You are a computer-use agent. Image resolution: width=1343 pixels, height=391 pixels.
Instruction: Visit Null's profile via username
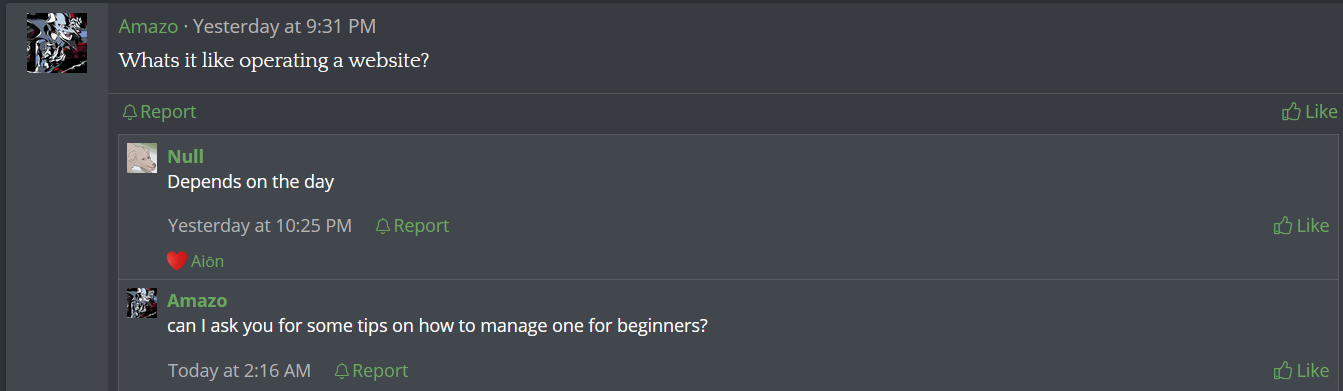coord(186,156)
